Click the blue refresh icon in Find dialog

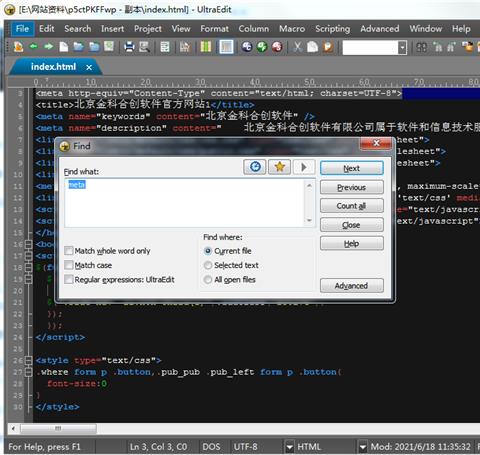[x=255, y=167]
